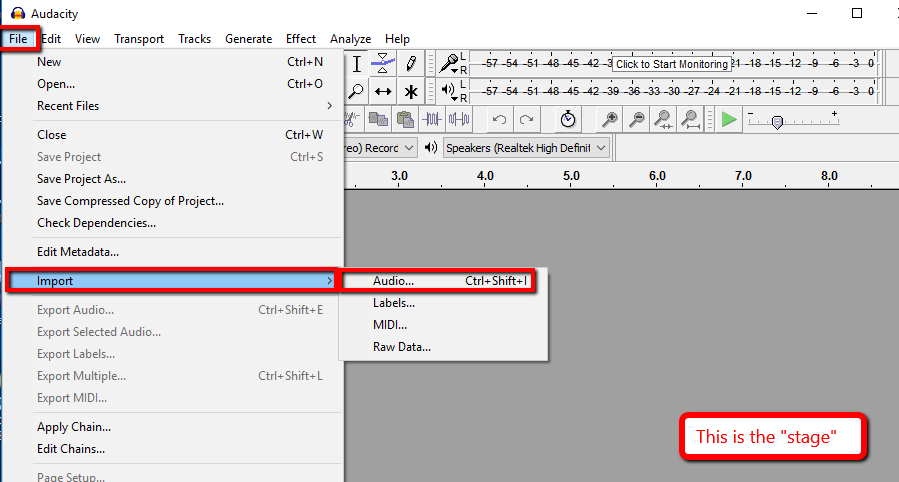Open the Help menu
The height and width of the screenshot is (482, 899).
(x=397, y=39)
